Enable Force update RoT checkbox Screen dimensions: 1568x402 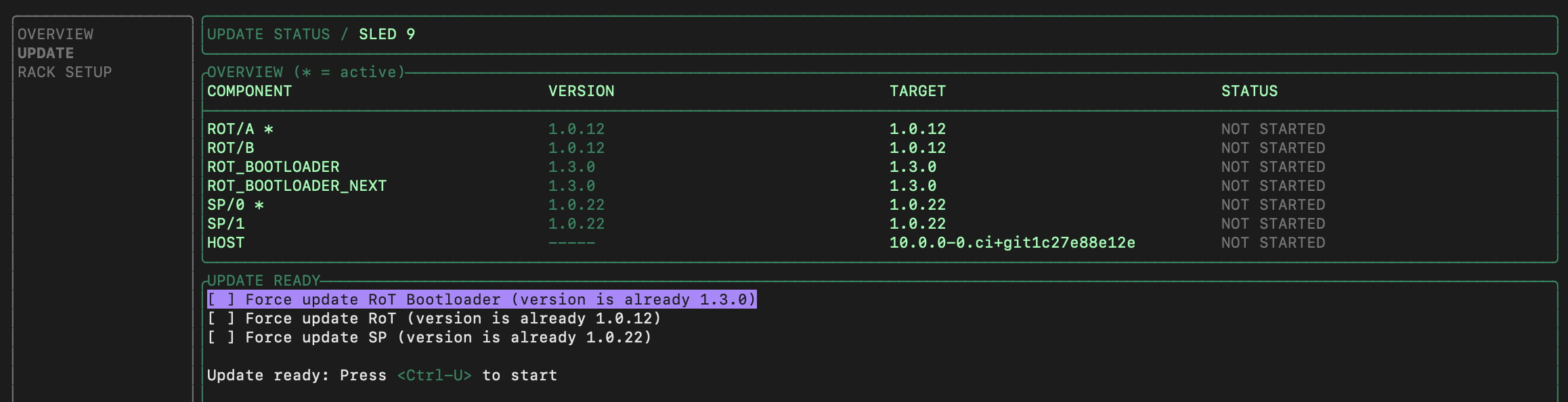[x=221, y=318]
